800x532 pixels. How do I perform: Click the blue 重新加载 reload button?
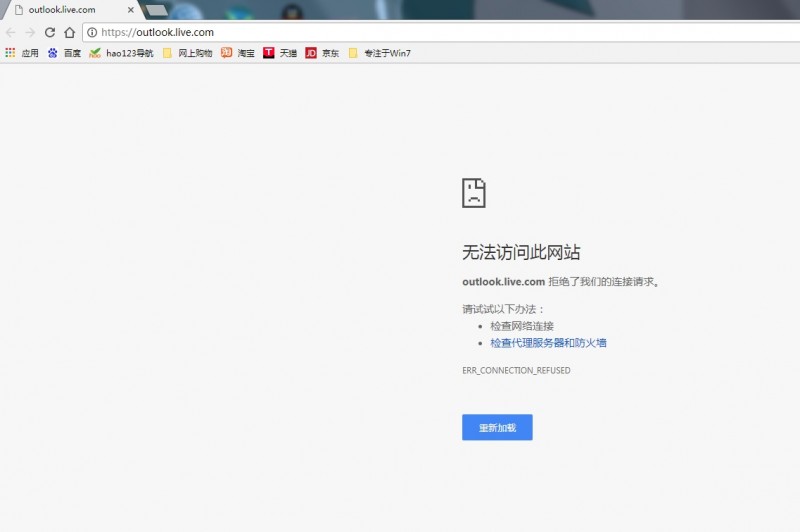point(497,427)
